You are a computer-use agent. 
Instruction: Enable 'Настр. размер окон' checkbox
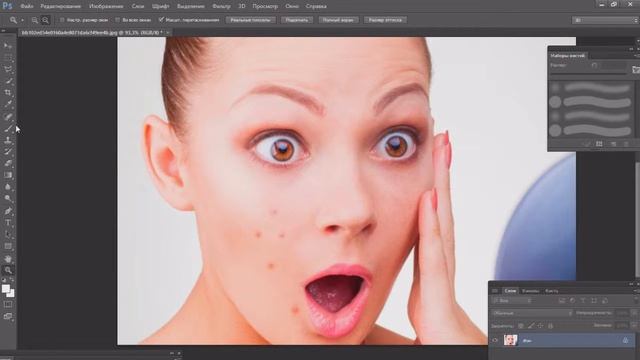[62, 20]
